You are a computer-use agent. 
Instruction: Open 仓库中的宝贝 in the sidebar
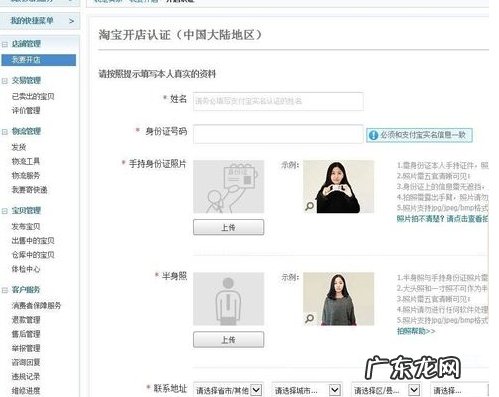[33, 255]
